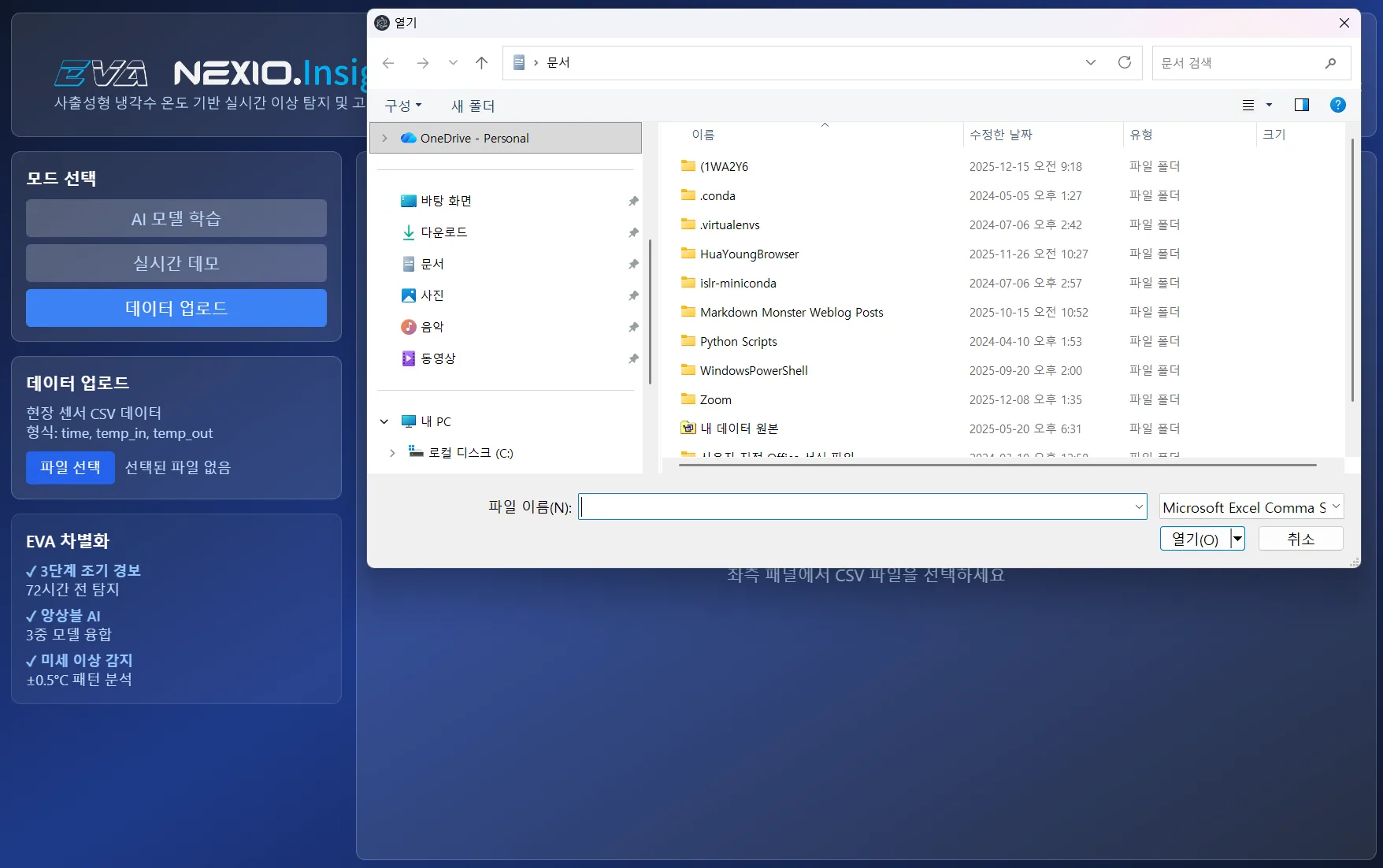Image resolution: width=1383 pixels, height=868 pixels.
Task: Click 파일 선택 button in EVA app
Action: [x=70, y=467]
